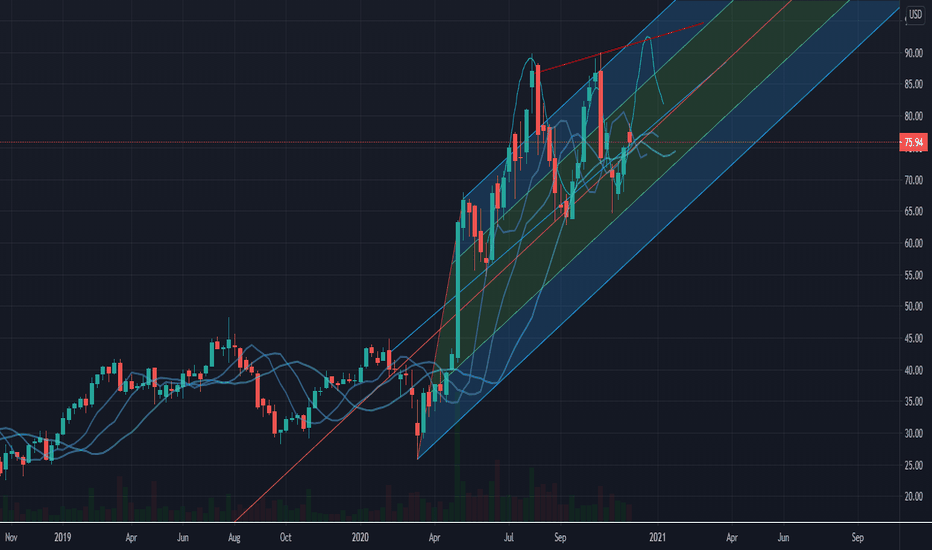The height and width of the screenshot is (550, 932).
Task: Open the USD currency selector
Action: tap(915, 14)
